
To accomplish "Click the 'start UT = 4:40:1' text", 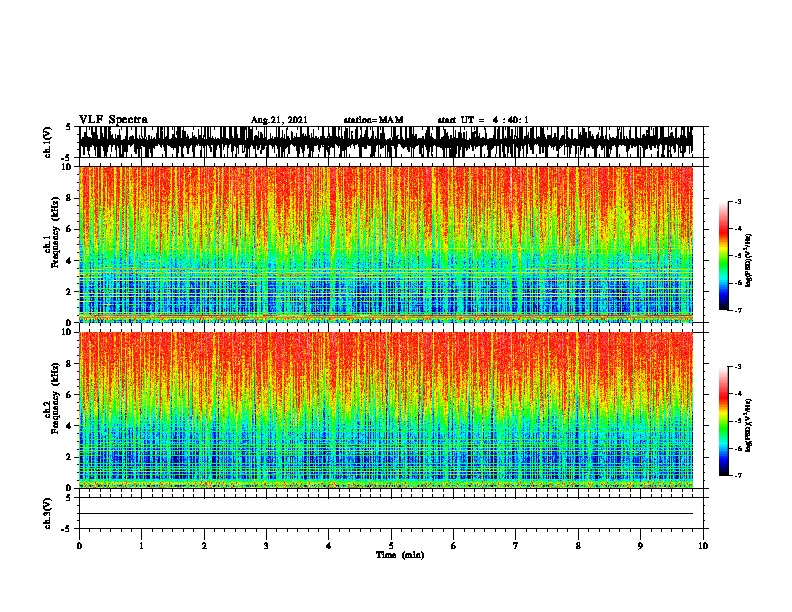I will (x=483, y=120).
